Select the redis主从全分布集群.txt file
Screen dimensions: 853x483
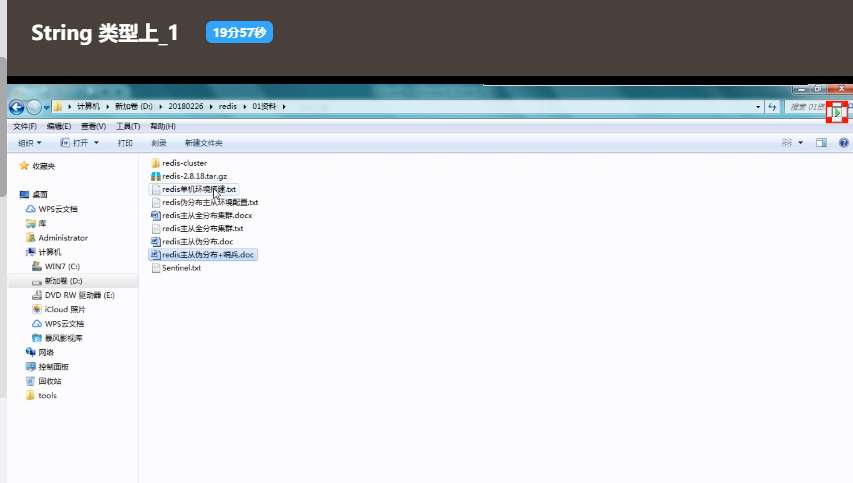point(202,228)
